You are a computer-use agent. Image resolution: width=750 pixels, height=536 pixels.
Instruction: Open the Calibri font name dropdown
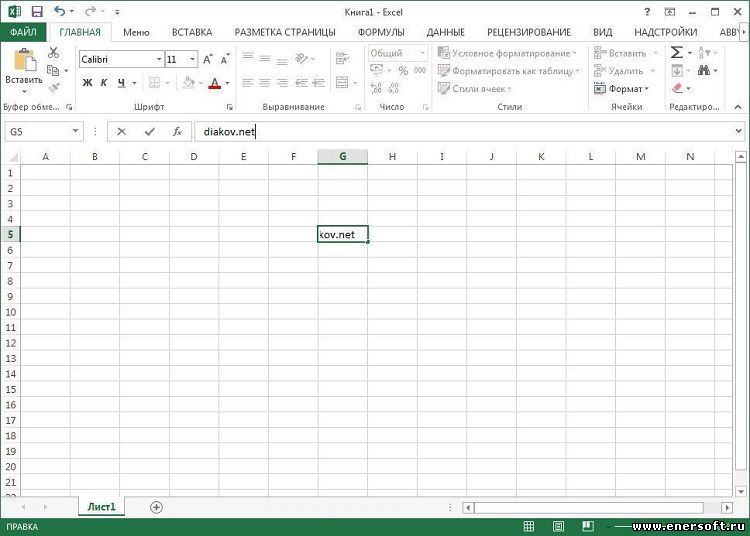159,59
